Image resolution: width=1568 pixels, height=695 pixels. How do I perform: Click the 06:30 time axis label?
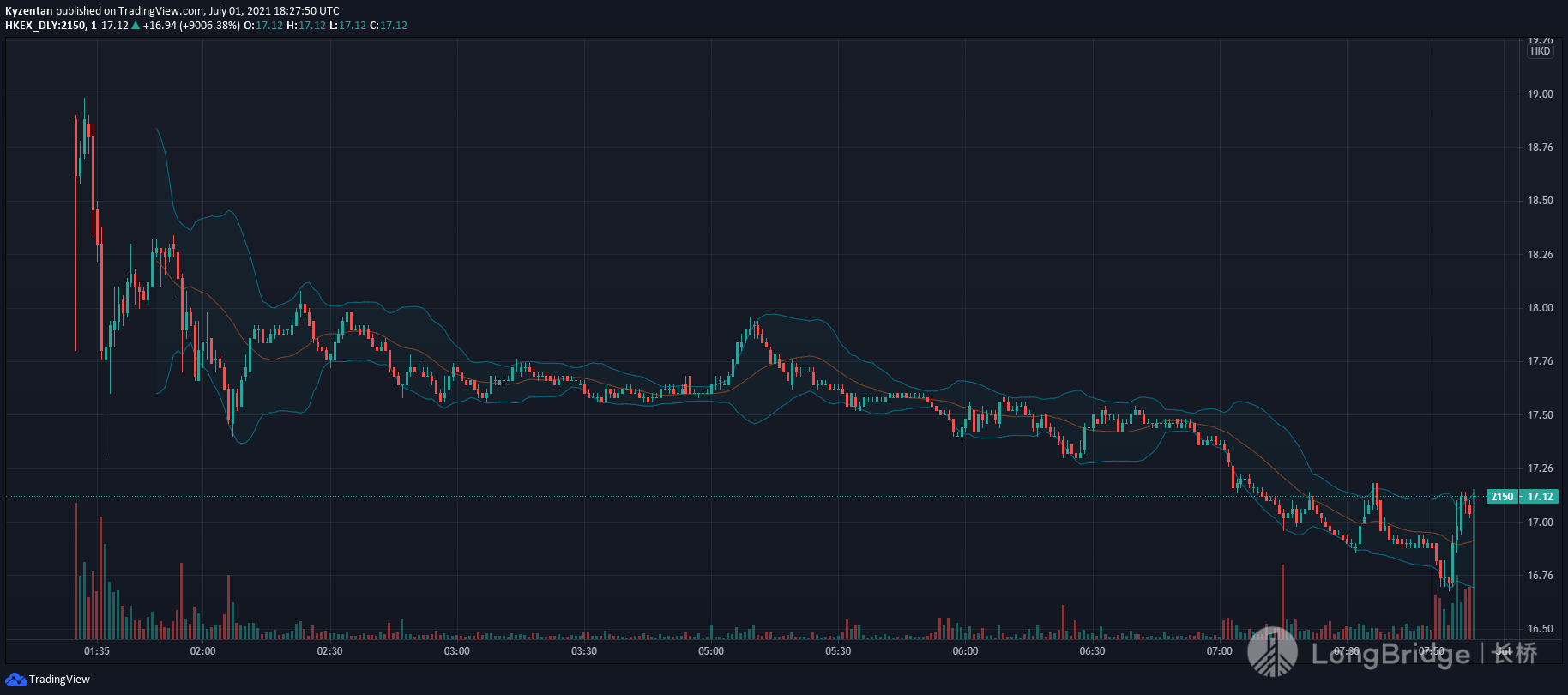1092,651
